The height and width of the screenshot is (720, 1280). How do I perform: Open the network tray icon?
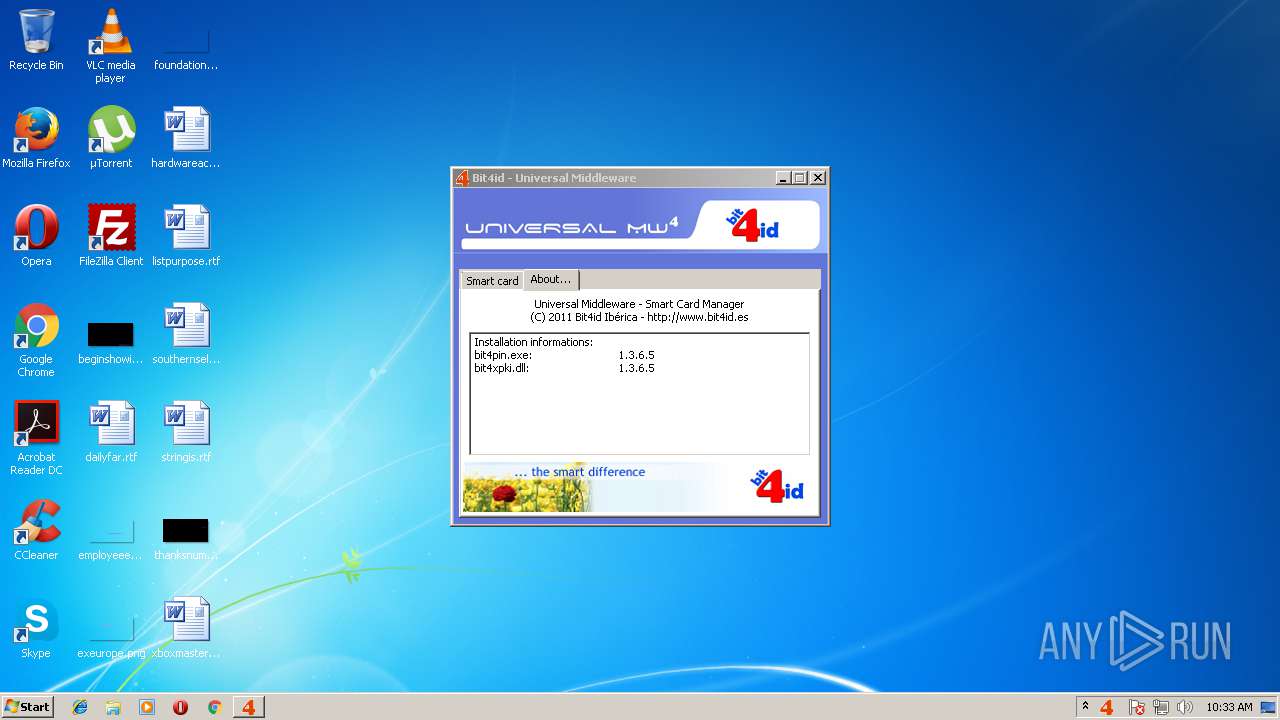point(1161,707)
